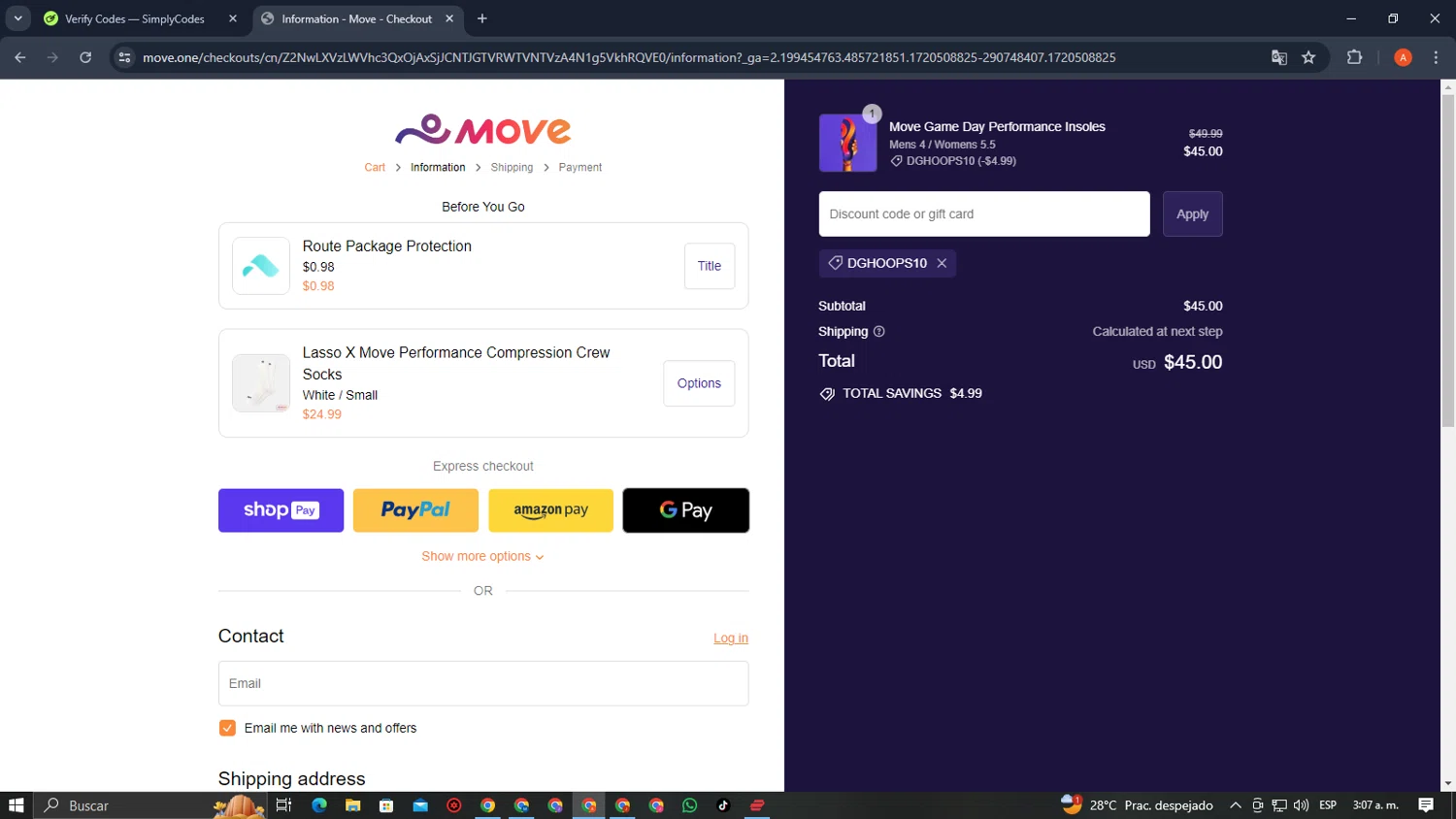Click the Log in link

click(731, 639)
